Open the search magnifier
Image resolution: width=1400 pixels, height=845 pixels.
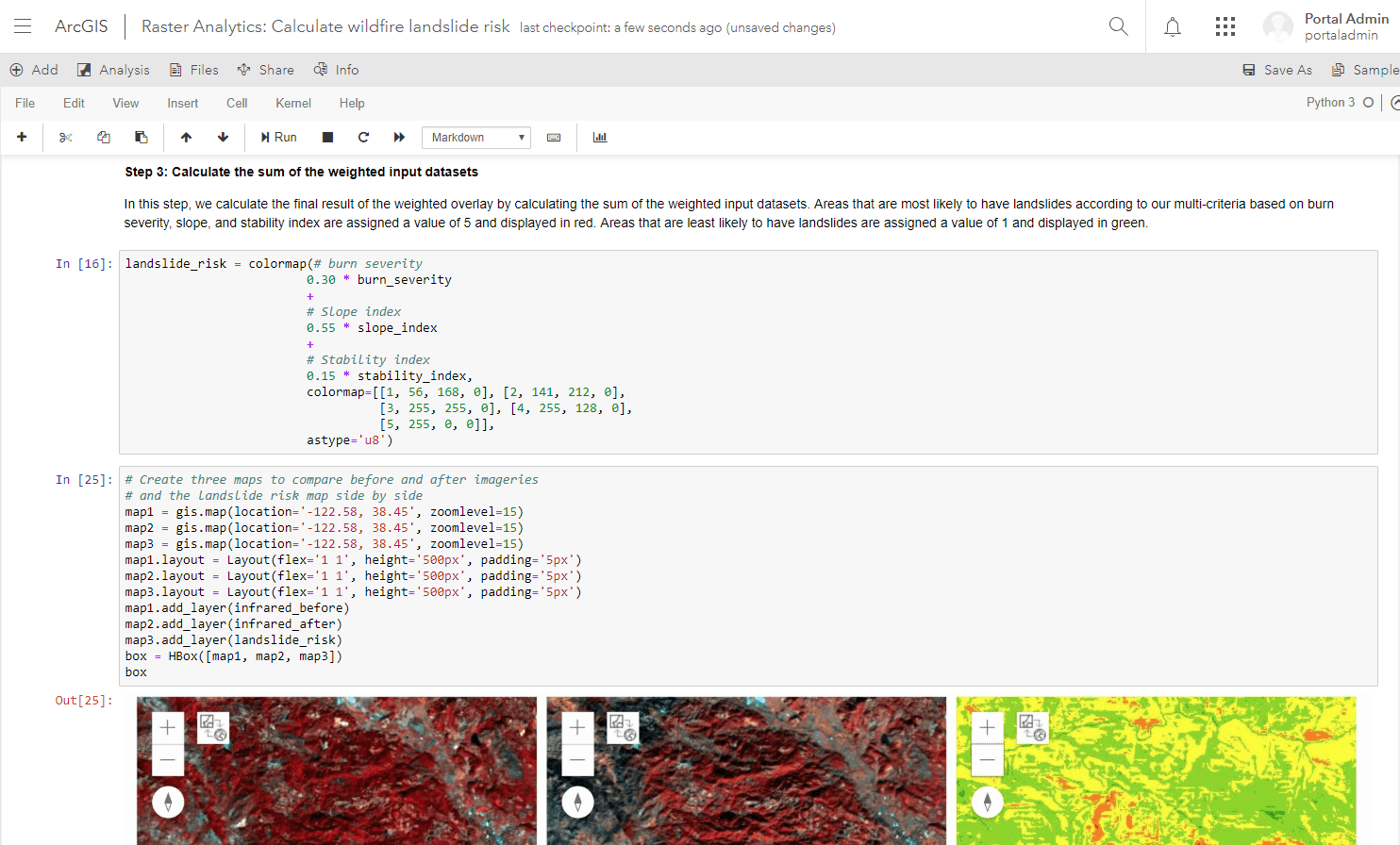[1118, 25]
